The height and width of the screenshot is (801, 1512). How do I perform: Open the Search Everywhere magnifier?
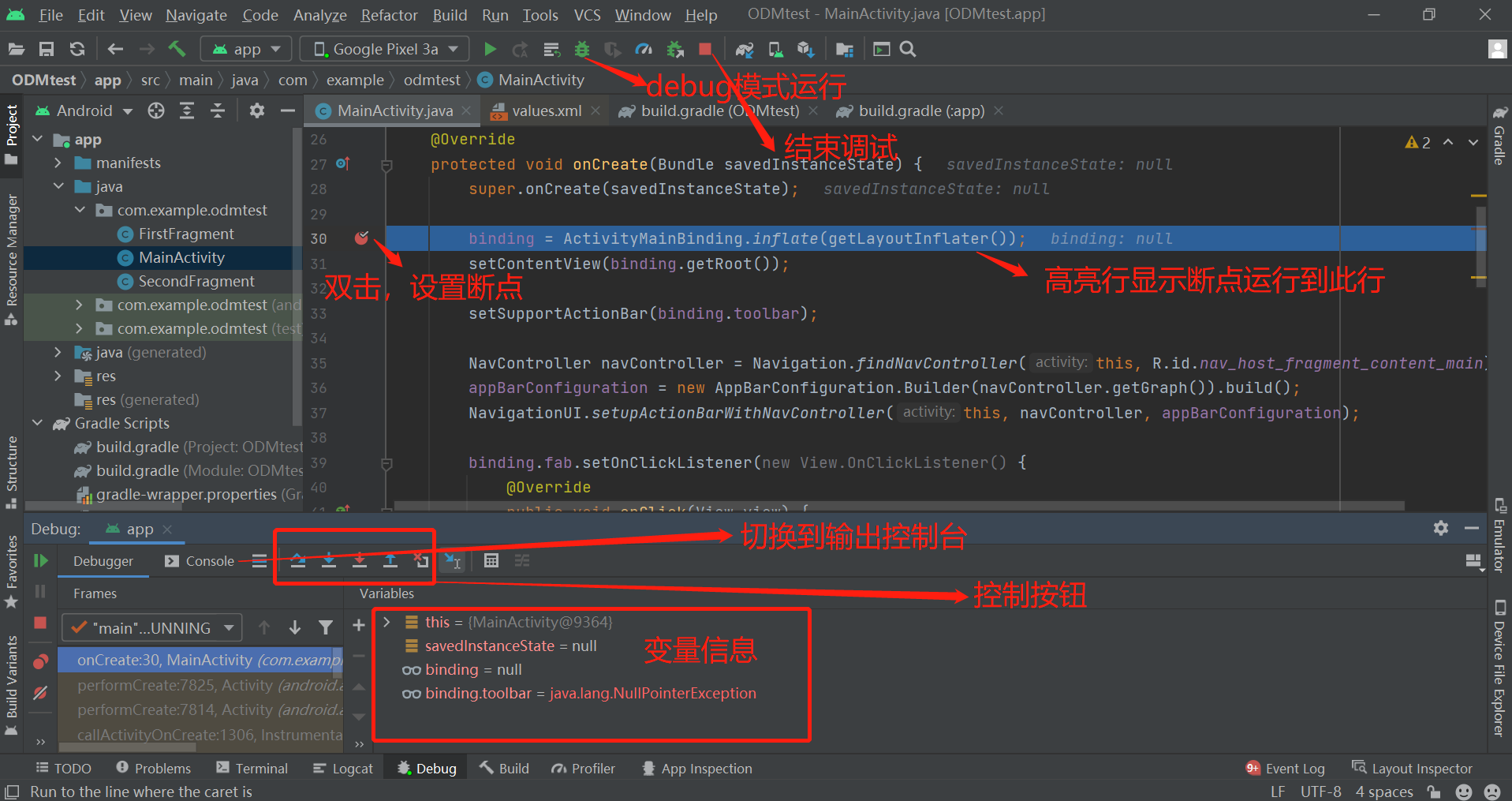coord(908,50)
